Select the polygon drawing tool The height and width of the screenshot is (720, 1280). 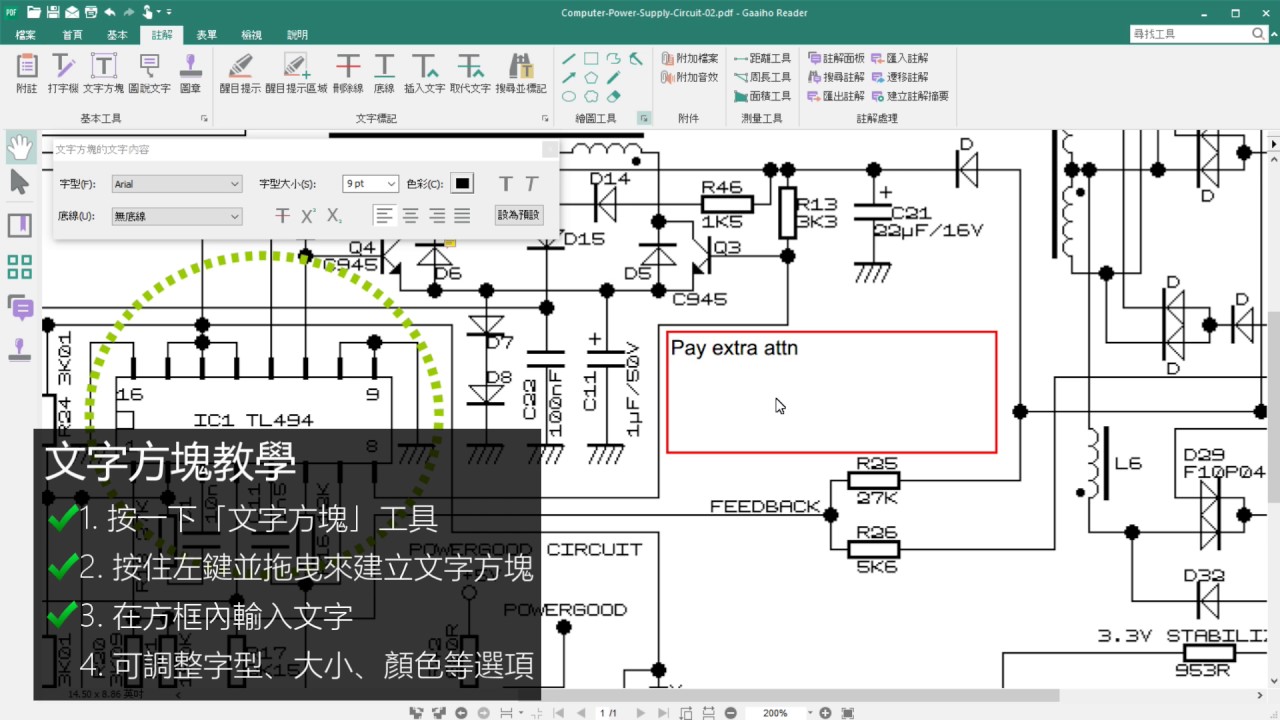pos(591,78)
